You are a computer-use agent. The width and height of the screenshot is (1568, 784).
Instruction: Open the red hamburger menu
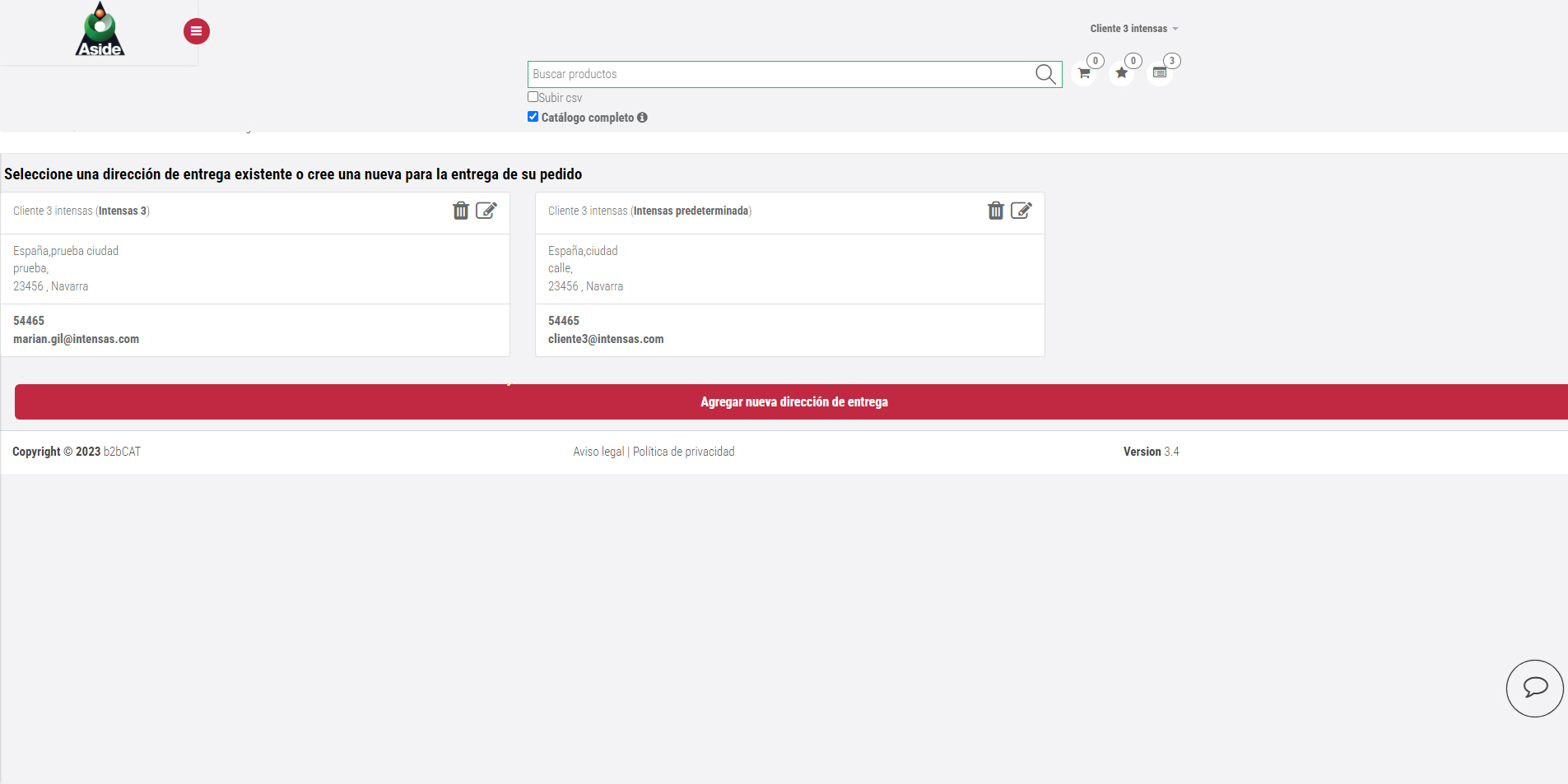click(196, 31)
